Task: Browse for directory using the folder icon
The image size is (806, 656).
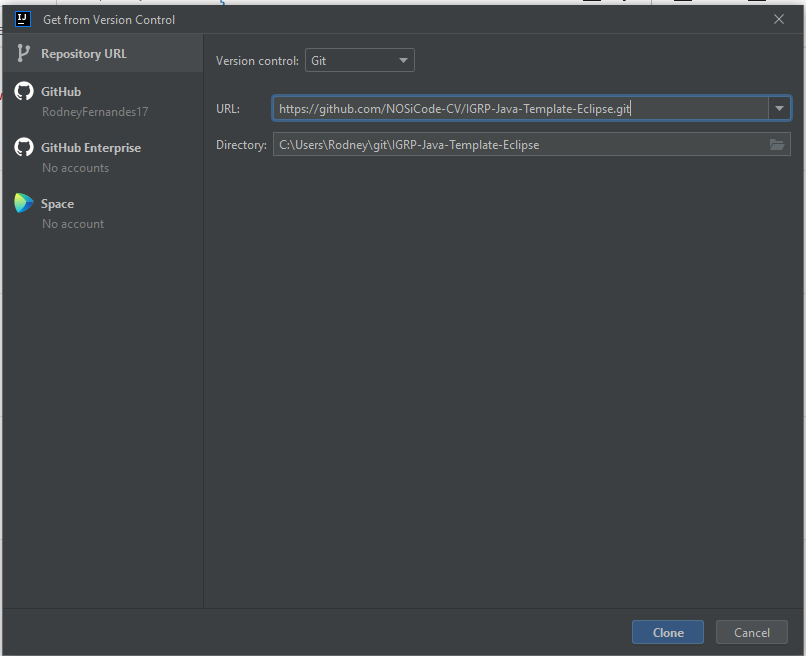Action: pos(777,144)
